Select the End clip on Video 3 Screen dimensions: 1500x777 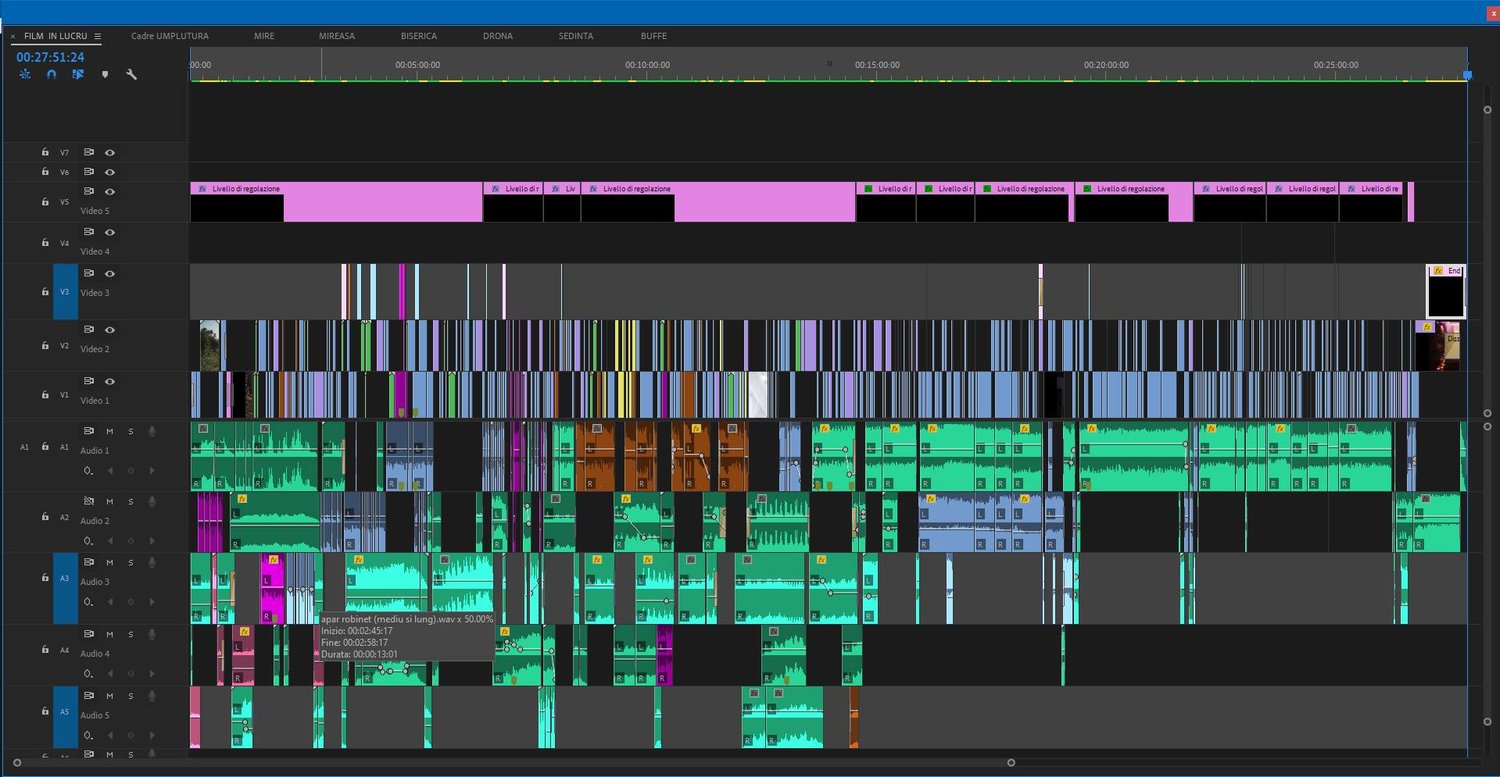(x=1445, y=291)
